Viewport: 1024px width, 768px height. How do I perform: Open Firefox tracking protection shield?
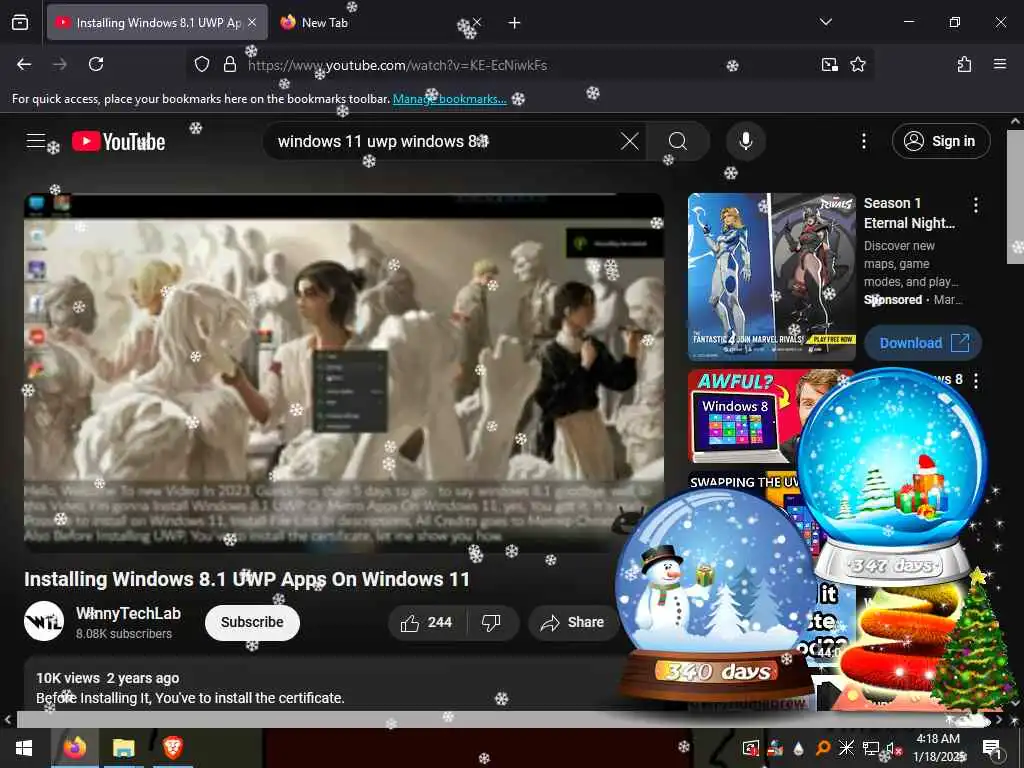tap(202, 64)
